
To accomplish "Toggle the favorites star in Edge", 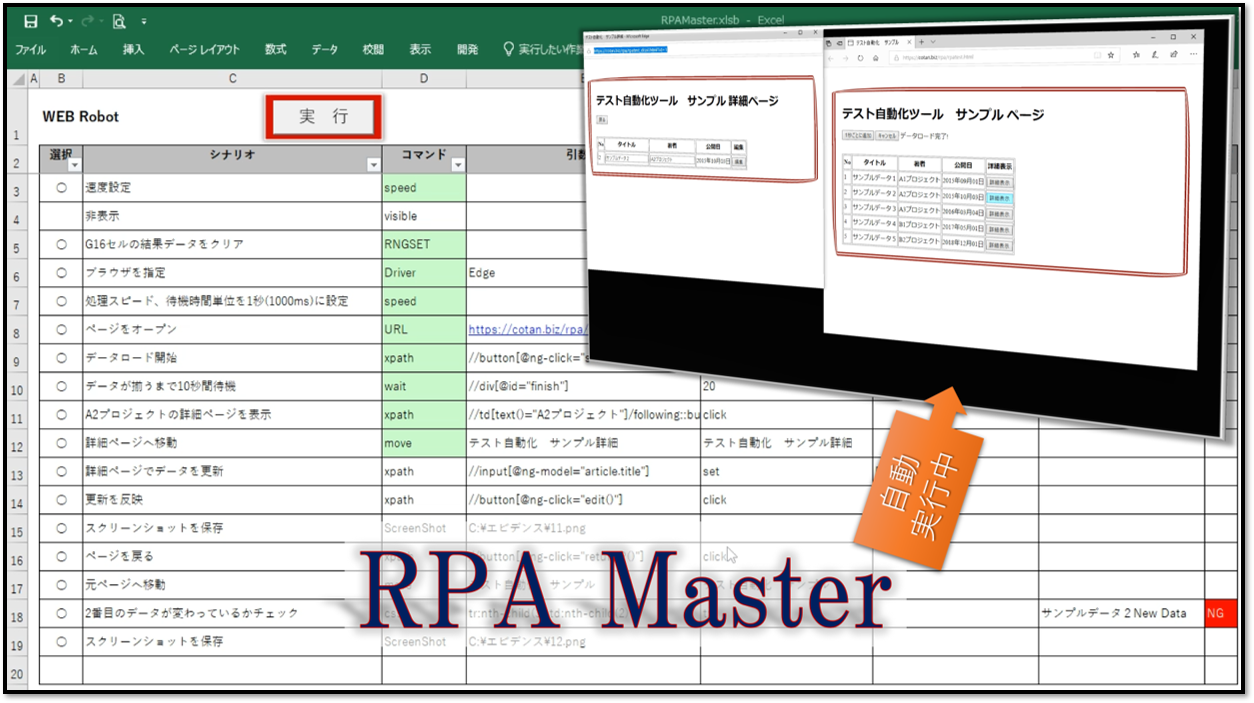I will coord(1111,55).
